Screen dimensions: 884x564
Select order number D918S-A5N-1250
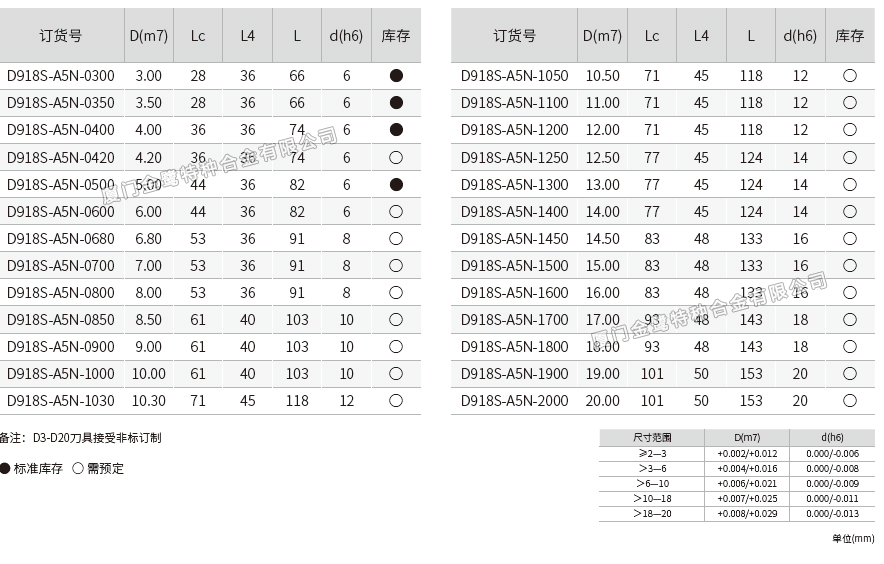pyautogui.click(x=514, y=158)
